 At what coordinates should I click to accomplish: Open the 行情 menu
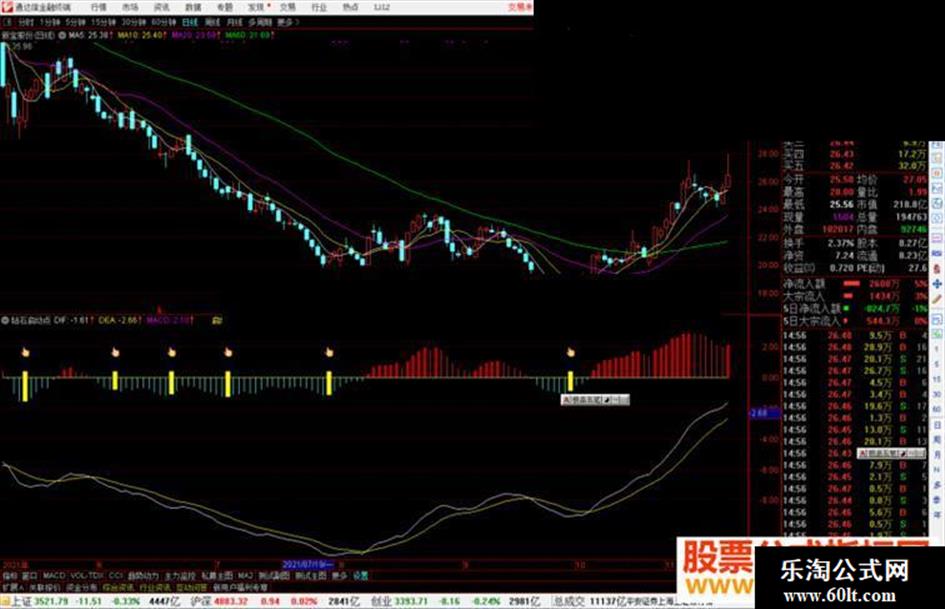[98, 7]
